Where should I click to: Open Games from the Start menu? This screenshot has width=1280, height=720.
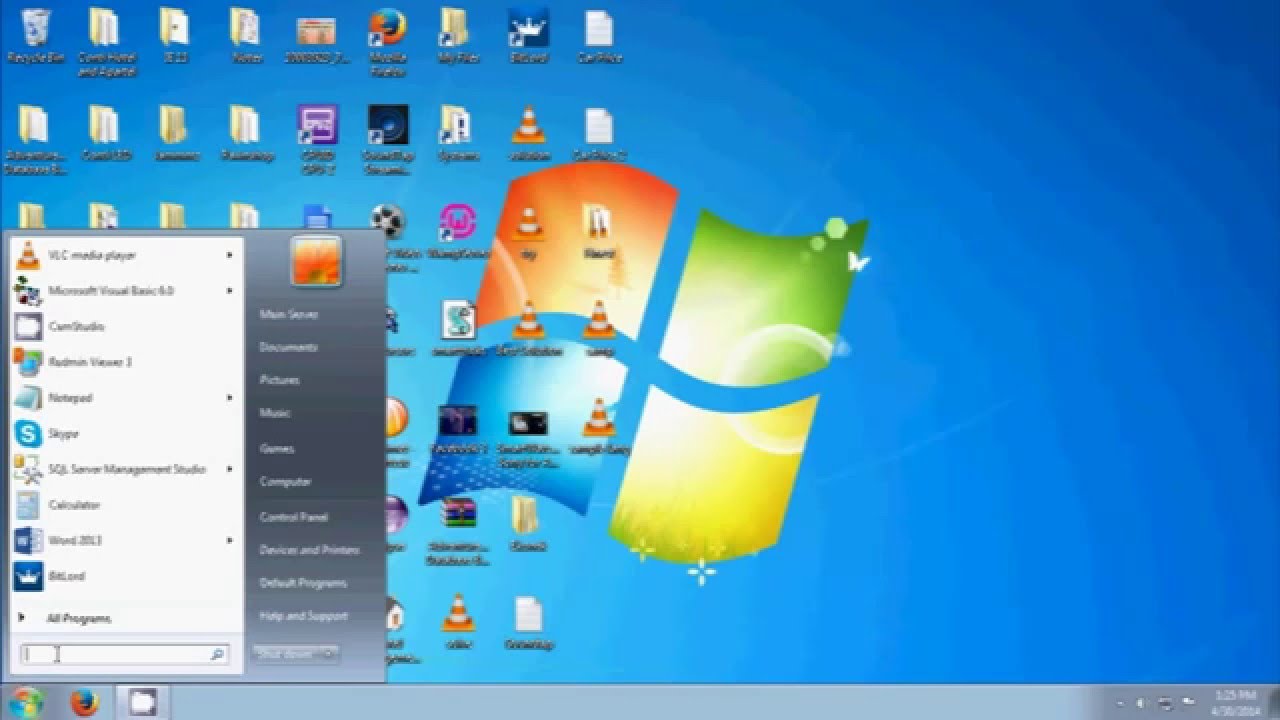click(x=276, y=449)
